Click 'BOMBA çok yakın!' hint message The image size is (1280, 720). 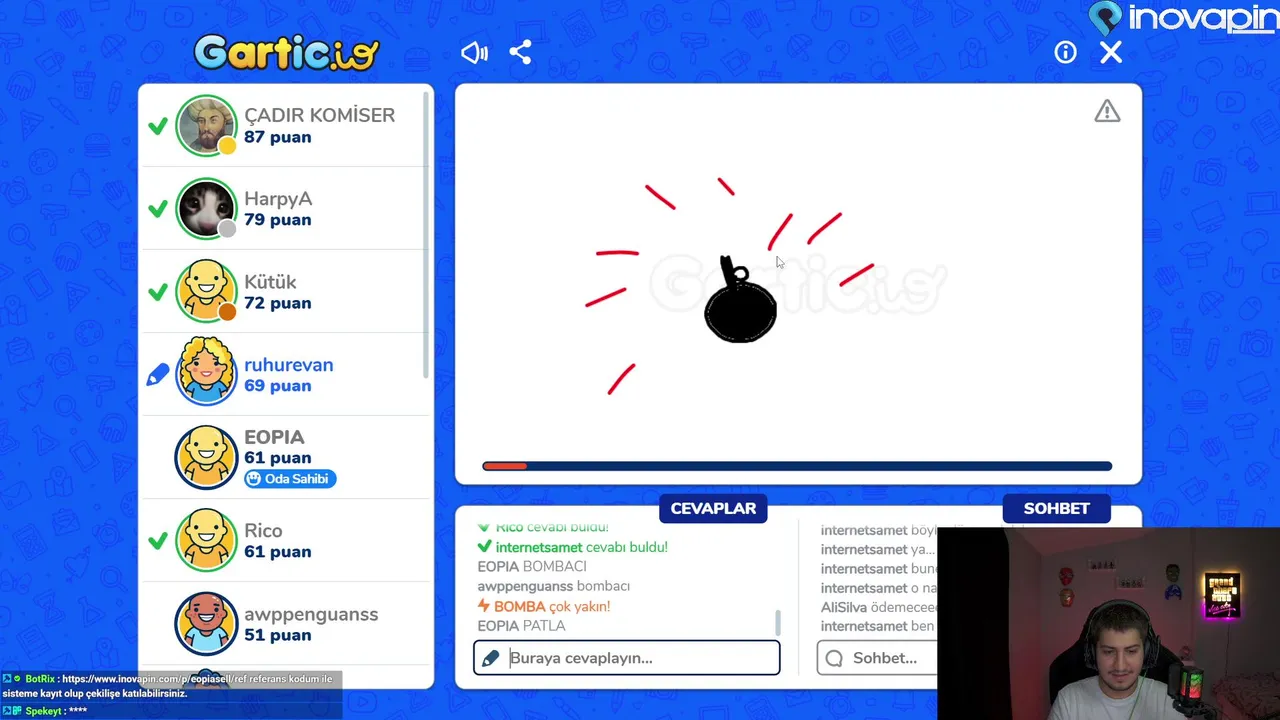point(544,606)
